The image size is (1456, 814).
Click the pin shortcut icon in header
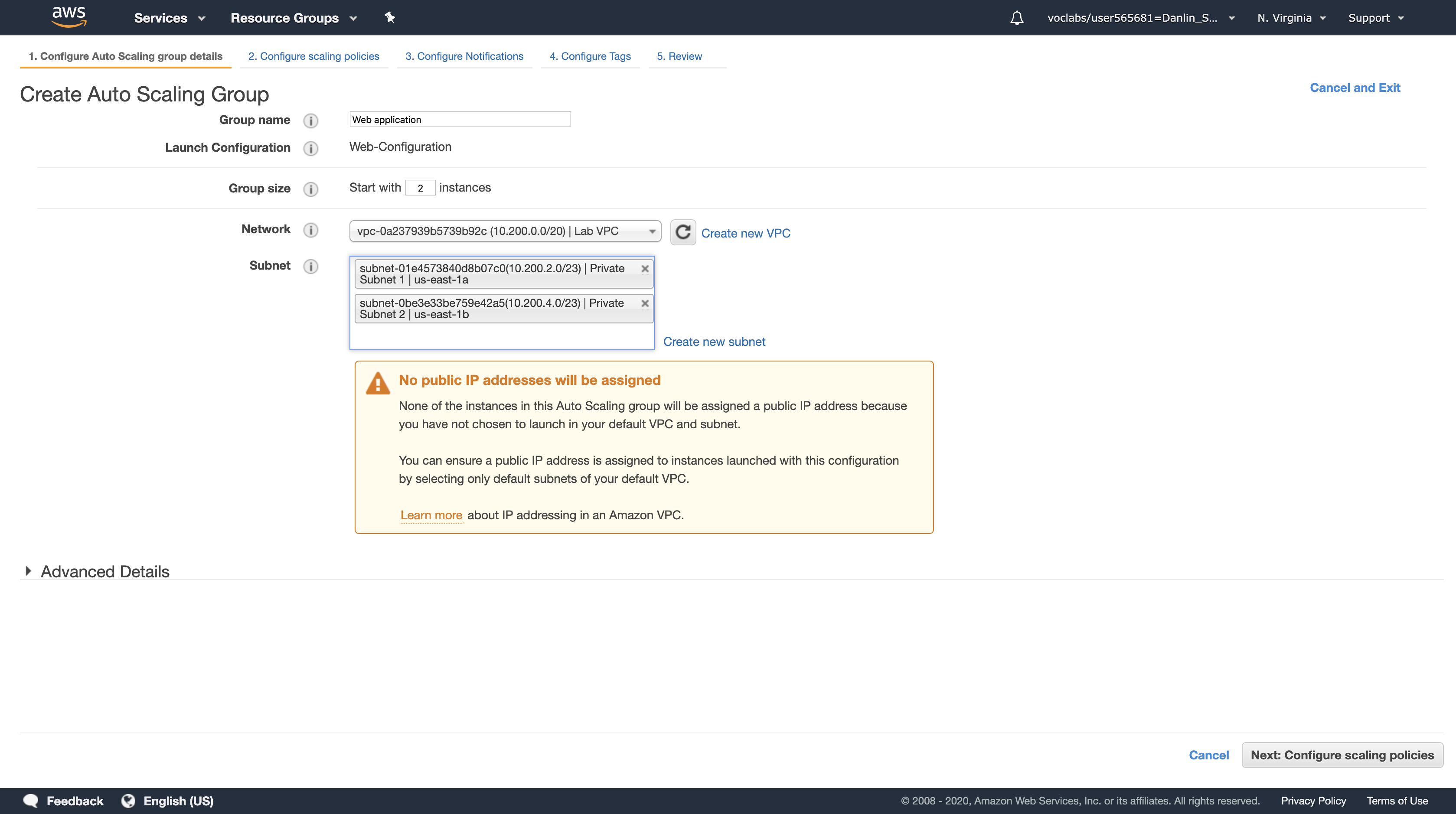389,17
